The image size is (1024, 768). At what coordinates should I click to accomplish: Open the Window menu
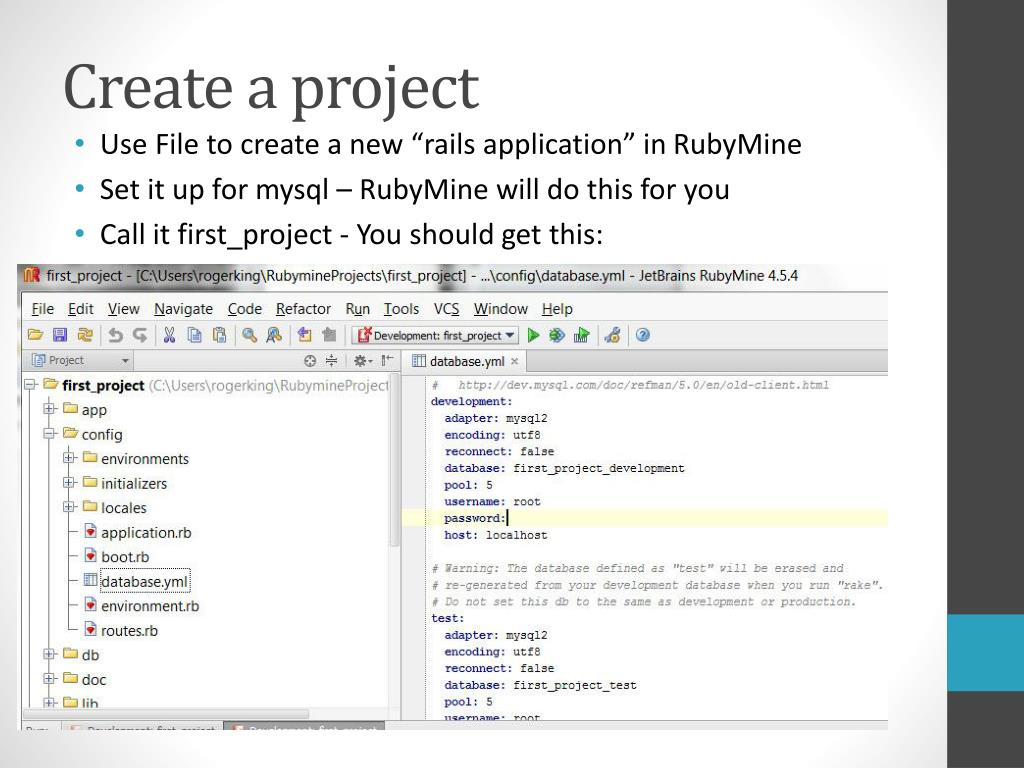[x=501, y=309]
